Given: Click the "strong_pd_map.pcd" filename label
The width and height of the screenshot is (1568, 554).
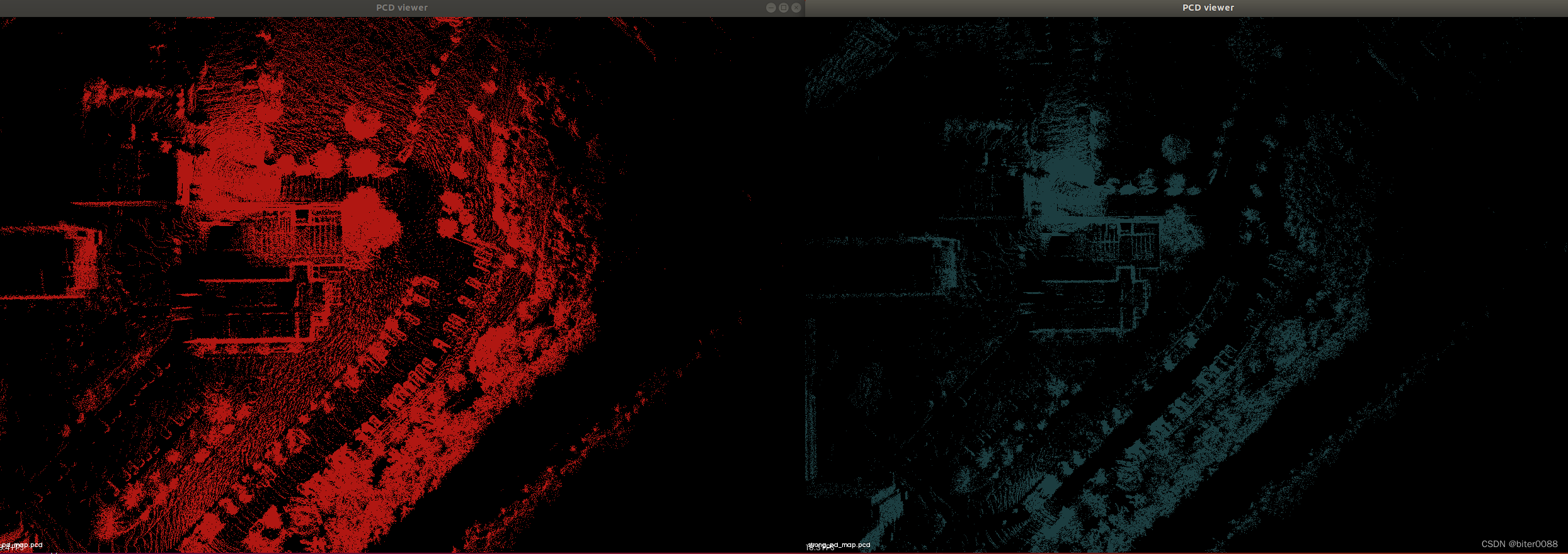Looking at the screenshot, I should [839, 545].
